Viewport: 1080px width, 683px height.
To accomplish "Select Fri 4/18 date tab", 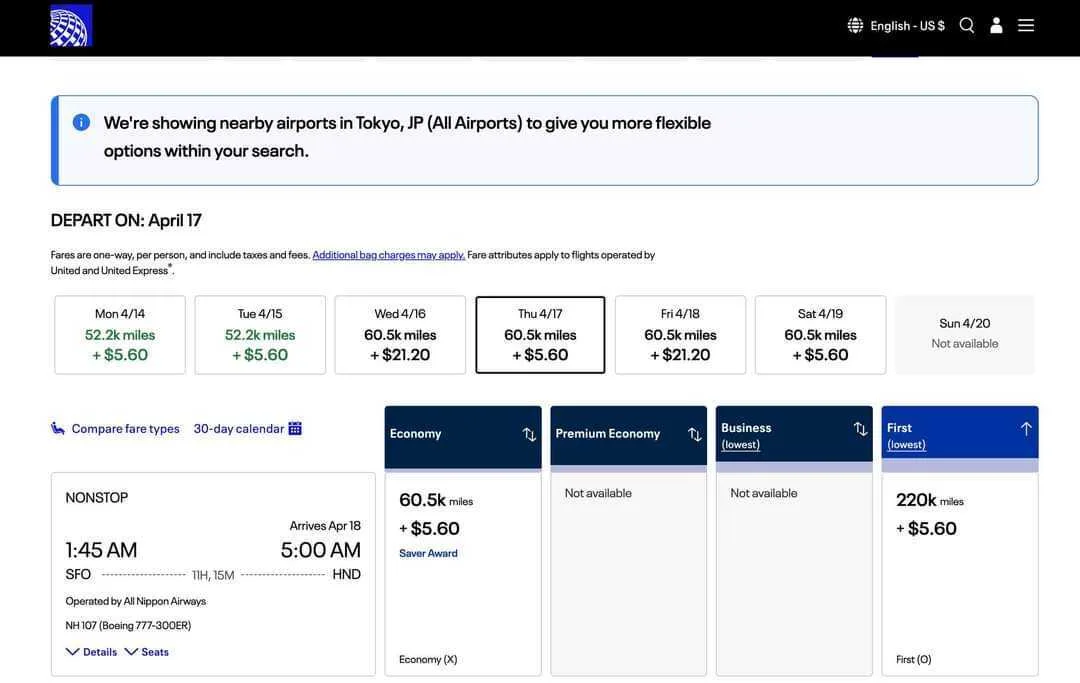I will [680, 335].
